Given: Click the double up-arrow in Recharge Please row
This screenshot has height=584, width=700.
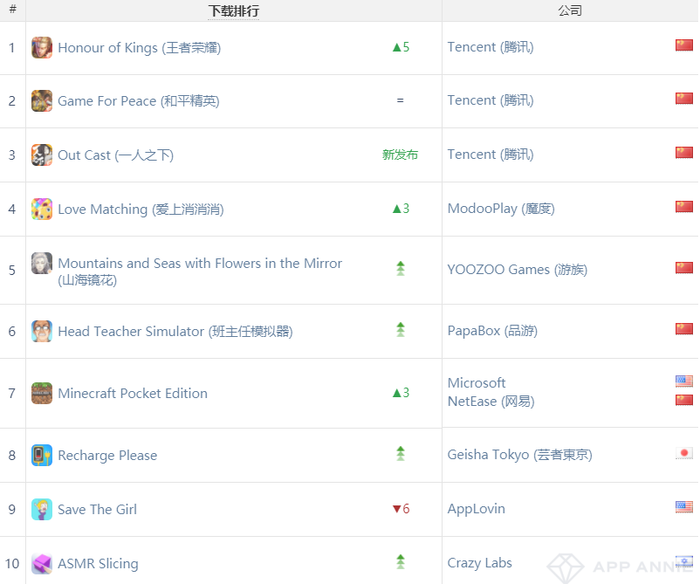Looking at the screenshot, I should pos(400,454).
